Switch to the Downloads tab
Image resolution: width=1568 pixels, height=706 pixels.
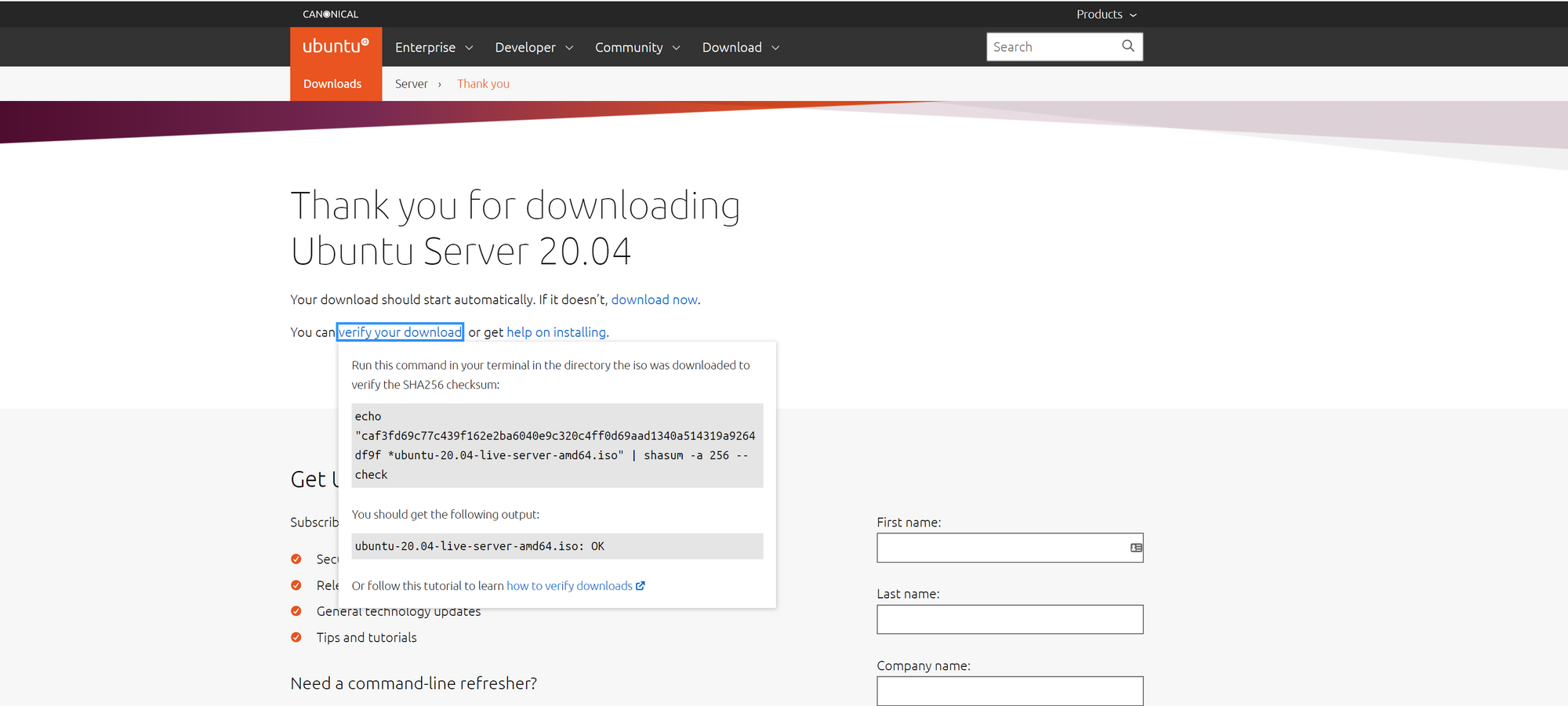(332, 83)
